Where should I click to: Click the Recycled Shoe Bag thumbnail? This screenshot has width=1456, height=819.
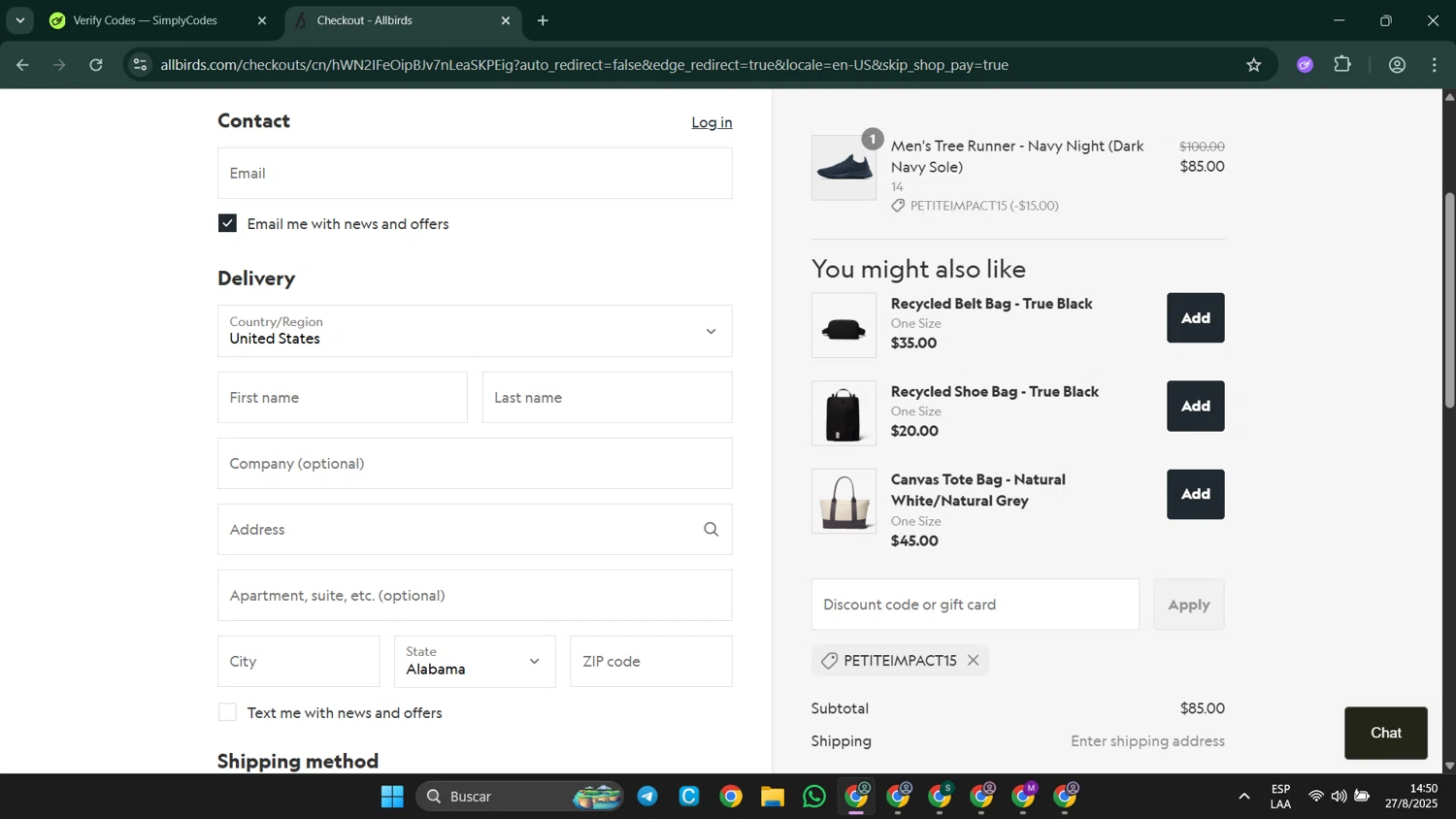(x=844, y=413)
